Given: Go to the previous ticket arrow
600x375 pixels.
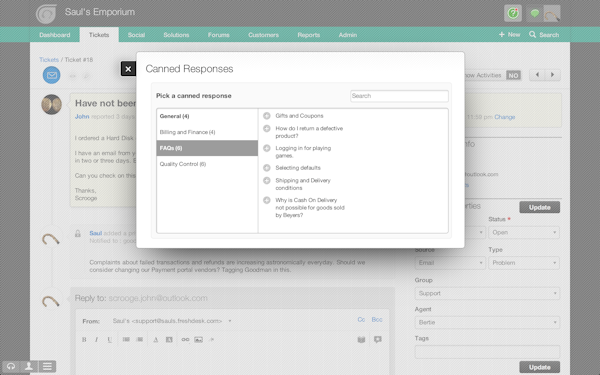Looking at the screenshot, I should 537,75.
